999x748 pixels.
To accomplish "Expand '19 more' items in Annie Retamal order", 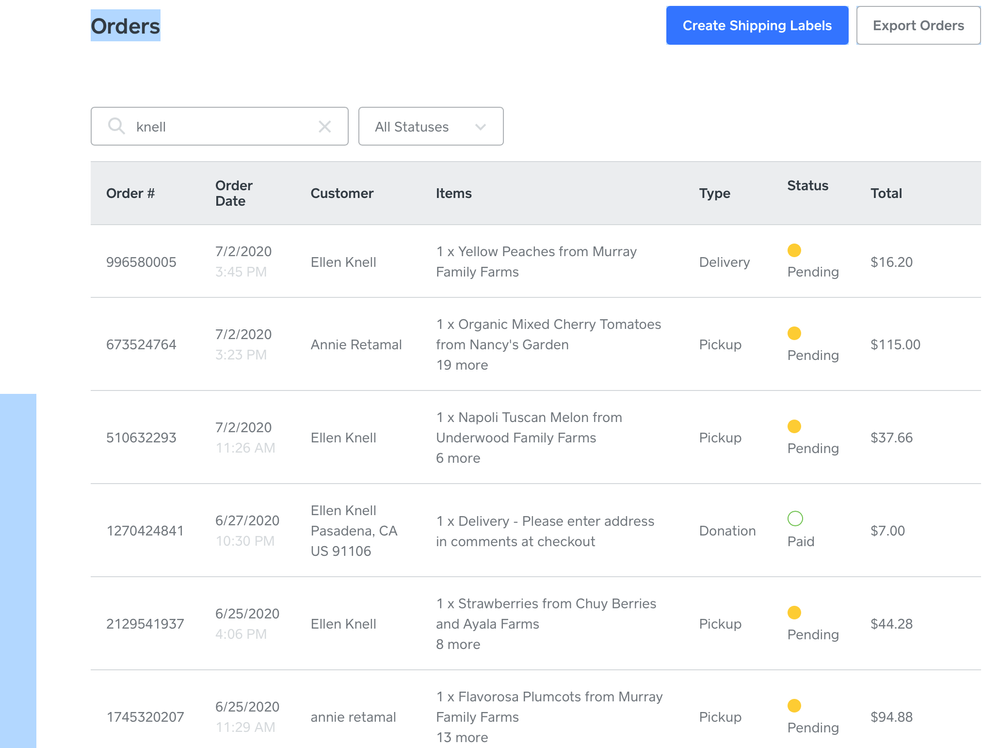I will tap(462, 365).
